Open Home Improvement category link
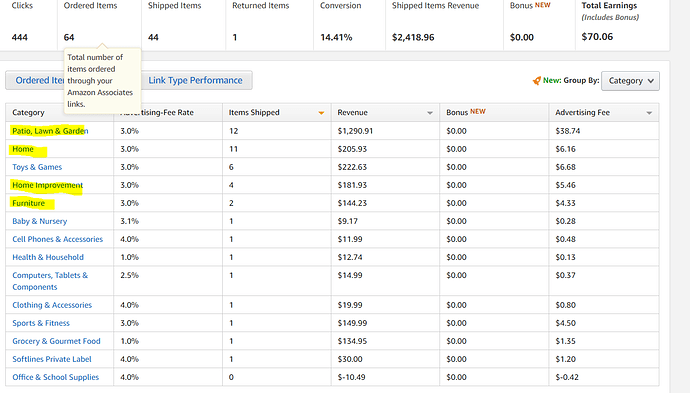Viewport: 690px width, 393px height. click(48, 185)
